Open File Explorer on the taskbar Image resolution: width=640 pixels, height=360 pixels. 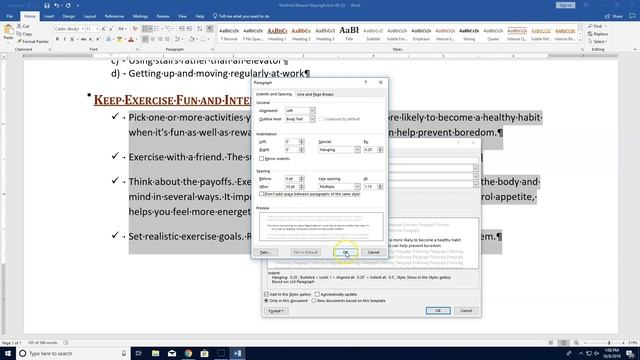tap(156, 353)
